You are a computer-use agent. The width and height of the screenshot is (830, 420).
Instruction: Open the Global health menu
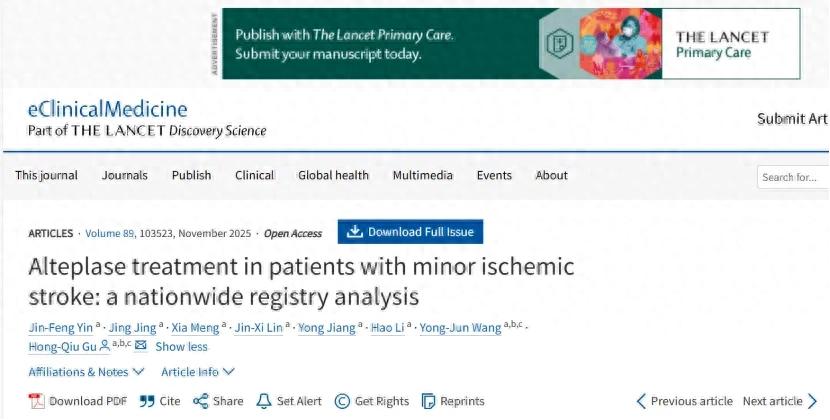pos(333,175)
